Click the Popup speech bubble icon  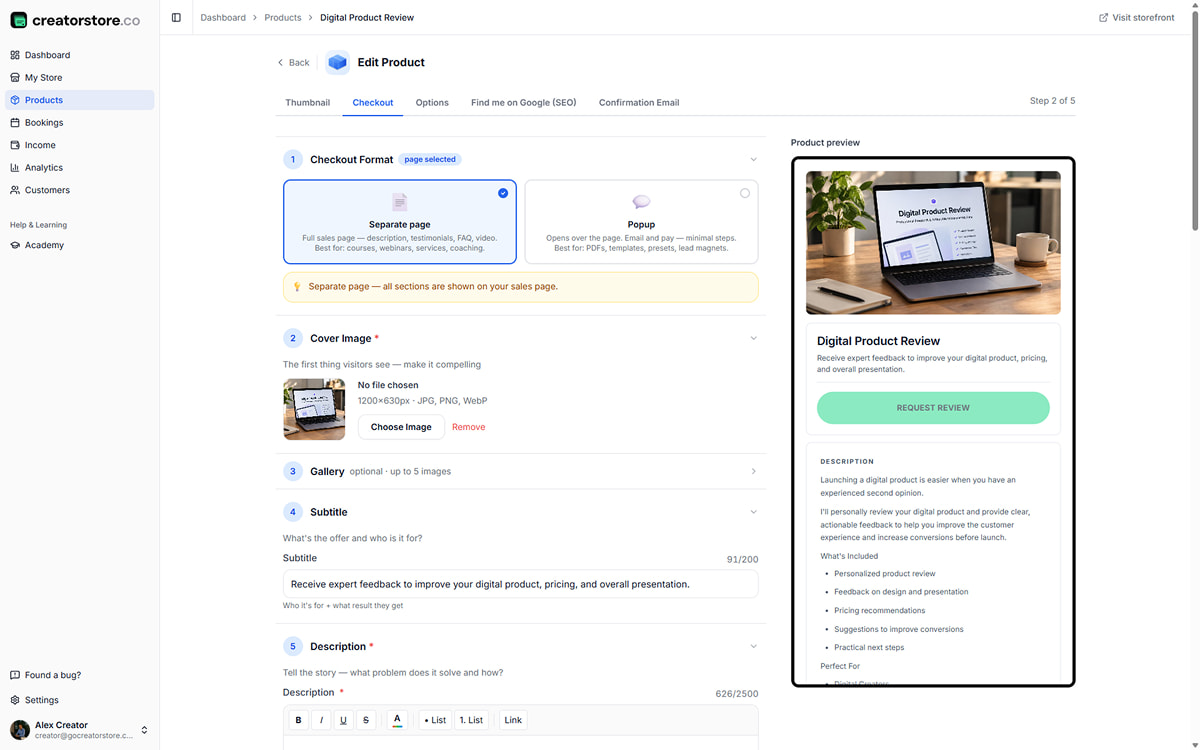pos(641,202)
